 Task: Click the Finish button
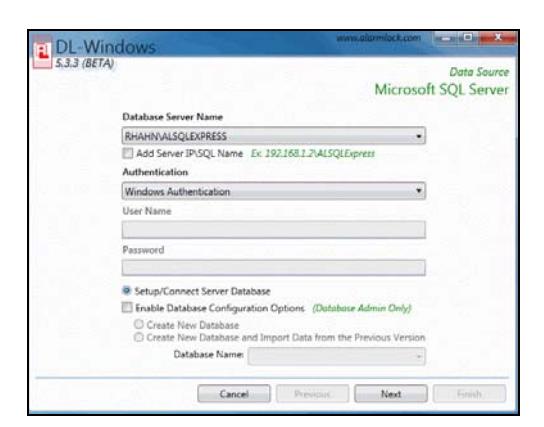click(469, 394)
